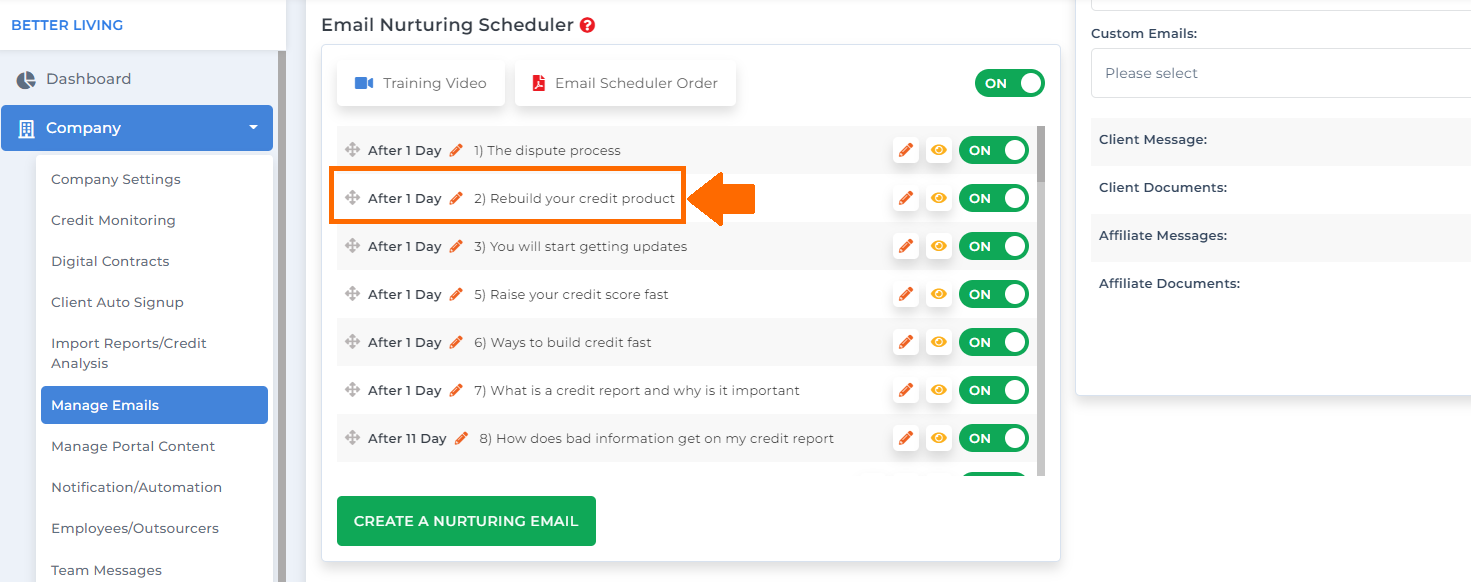Image resolution: width=1471 pixels, height=582 pixels.
Task: Click drag handle icon for Rebuild your credit product
Action: click(352, 198)
